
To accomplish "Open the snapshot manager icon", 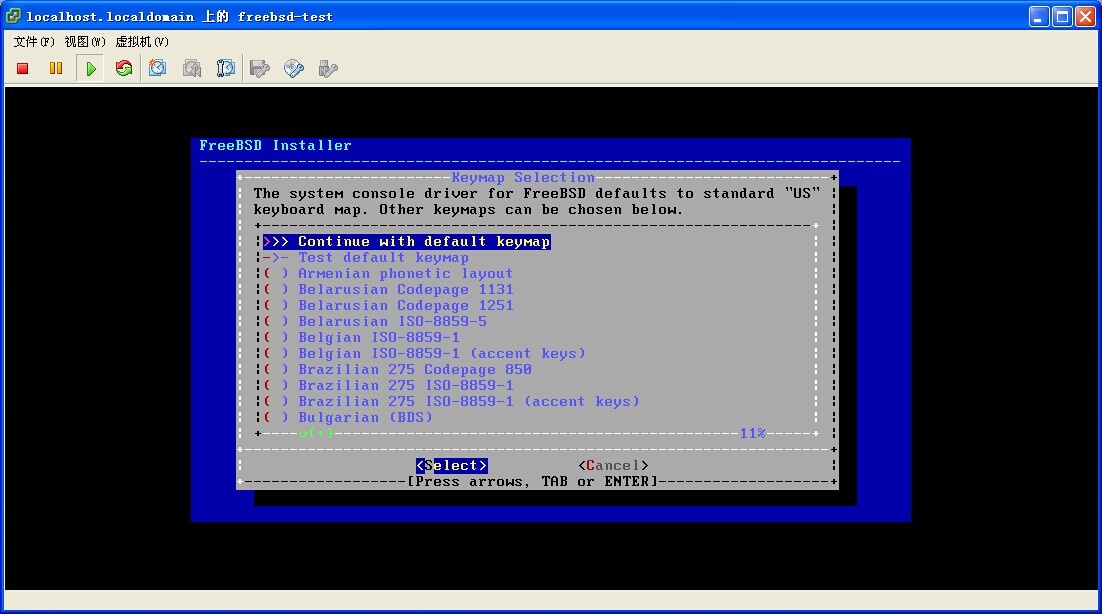I will coord(226,69).
